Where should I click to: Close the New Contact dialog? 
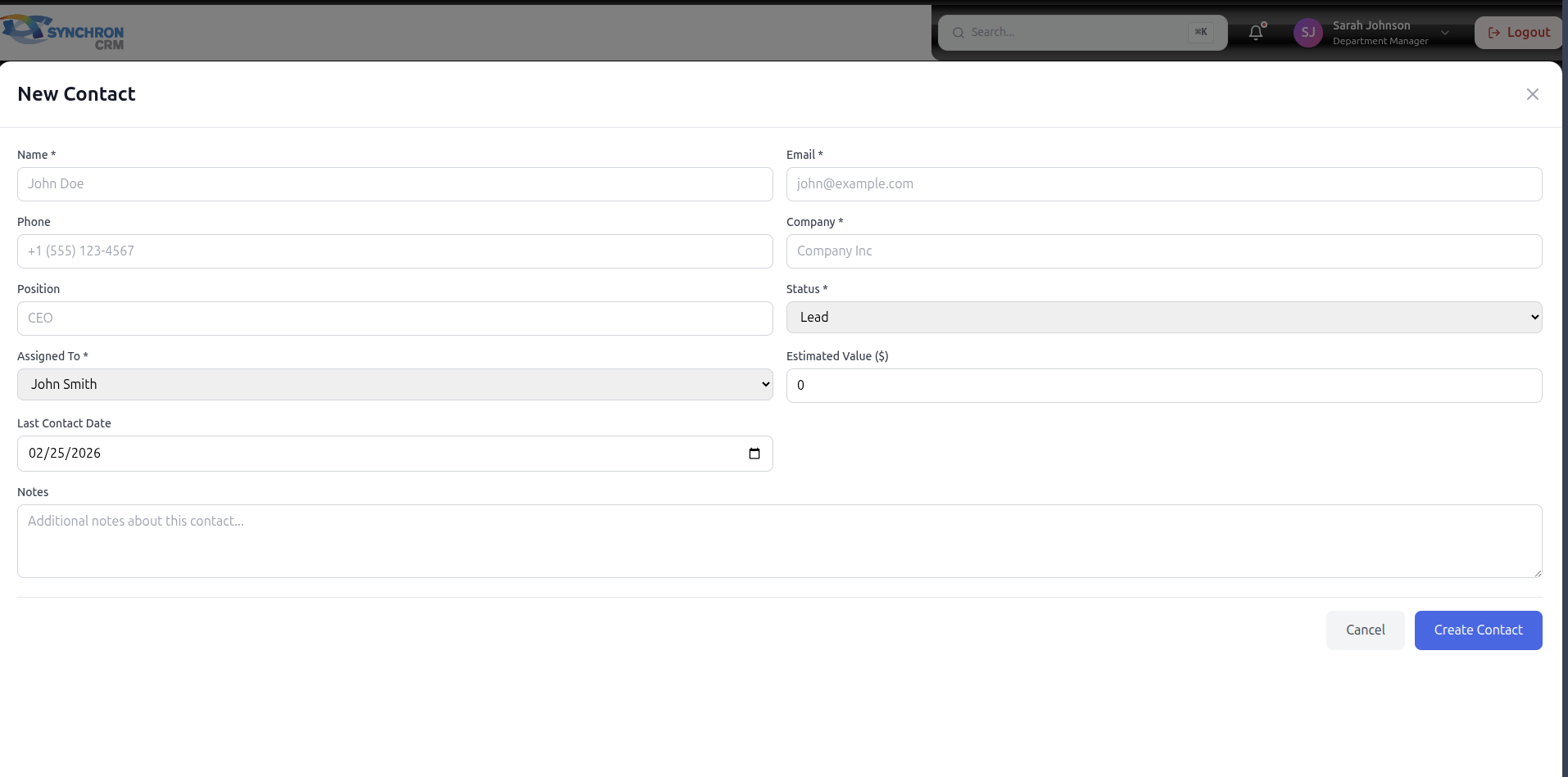click(1532, 94)
